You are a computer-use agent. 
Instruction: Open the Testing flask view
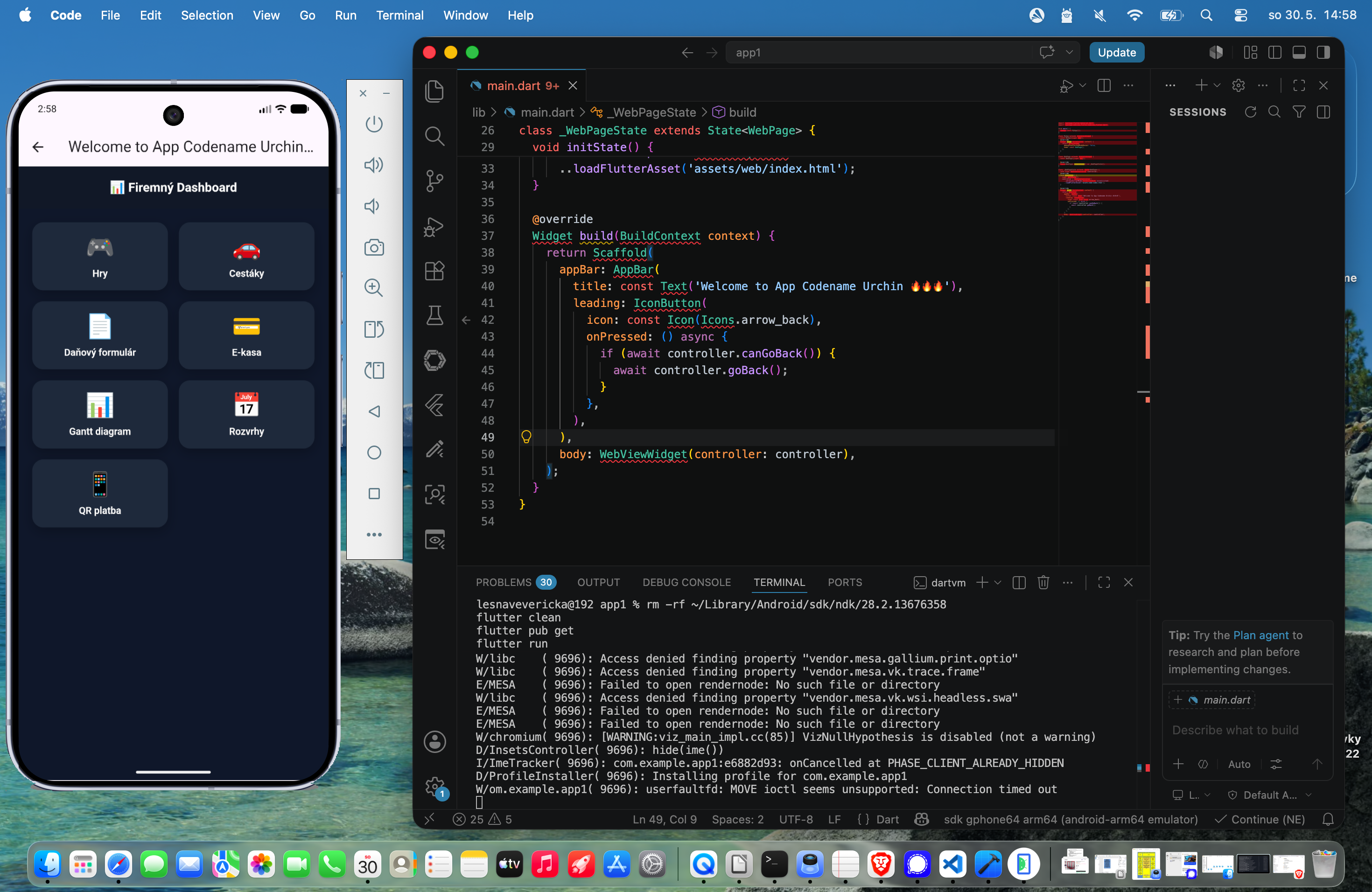(x=434, y=316)
